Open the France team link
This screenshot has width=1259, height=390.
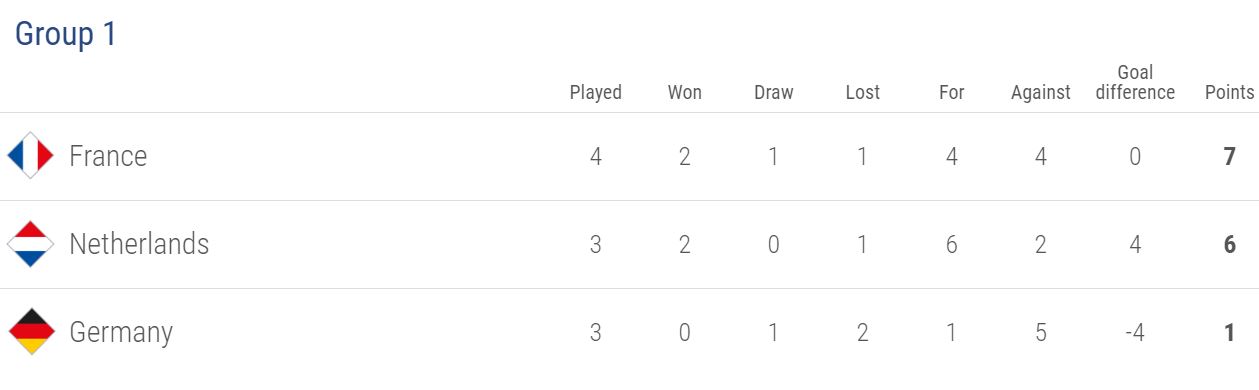point(108,156)
